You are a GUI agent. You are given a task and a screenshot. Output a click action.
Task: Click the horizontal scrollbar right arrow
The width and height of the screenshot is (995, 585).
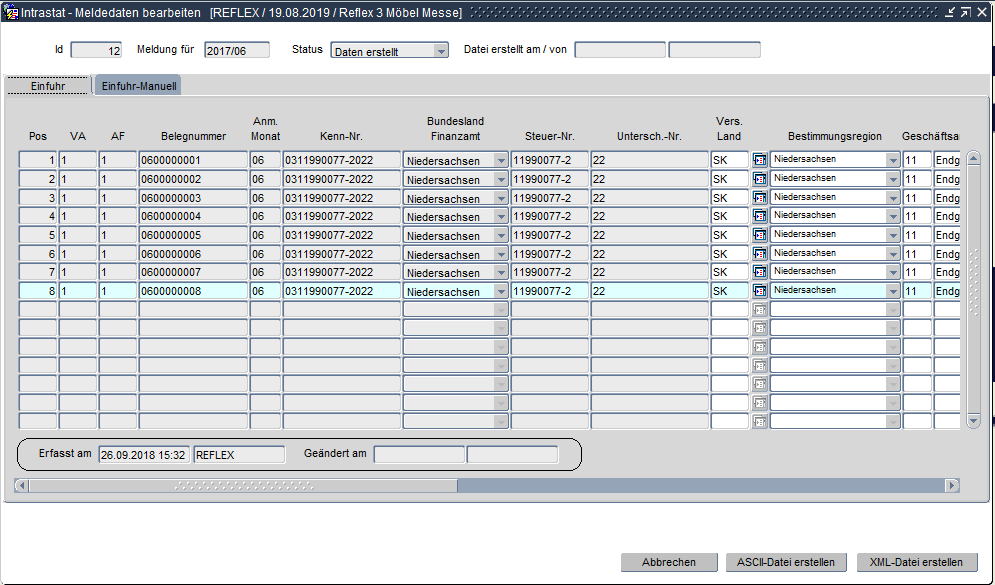click(x=951, y=486)
